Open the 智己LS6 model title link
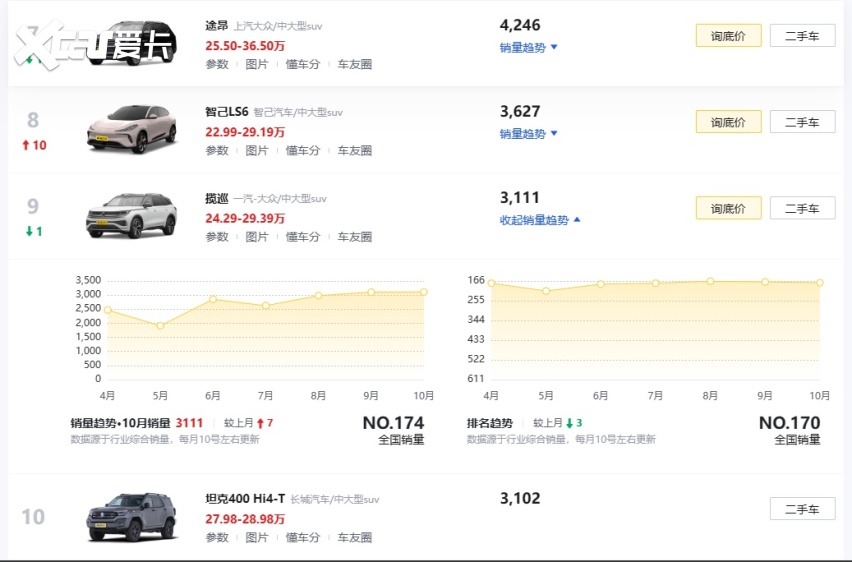The width and height of the screenshot is (852, 562). [226, 113]
